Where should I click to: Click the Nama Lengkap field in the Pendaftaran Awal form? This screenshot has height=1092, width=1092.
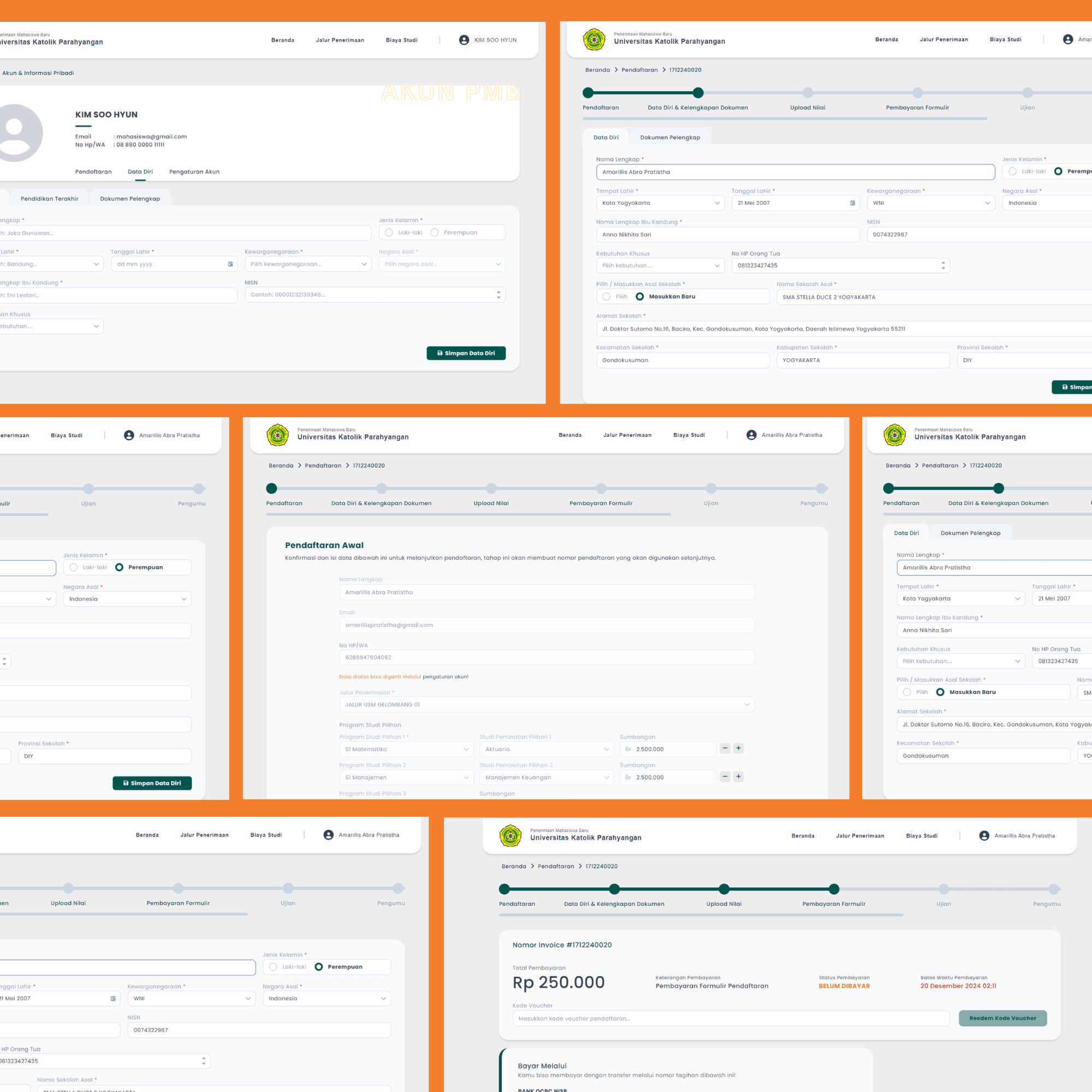pos(547,592)
